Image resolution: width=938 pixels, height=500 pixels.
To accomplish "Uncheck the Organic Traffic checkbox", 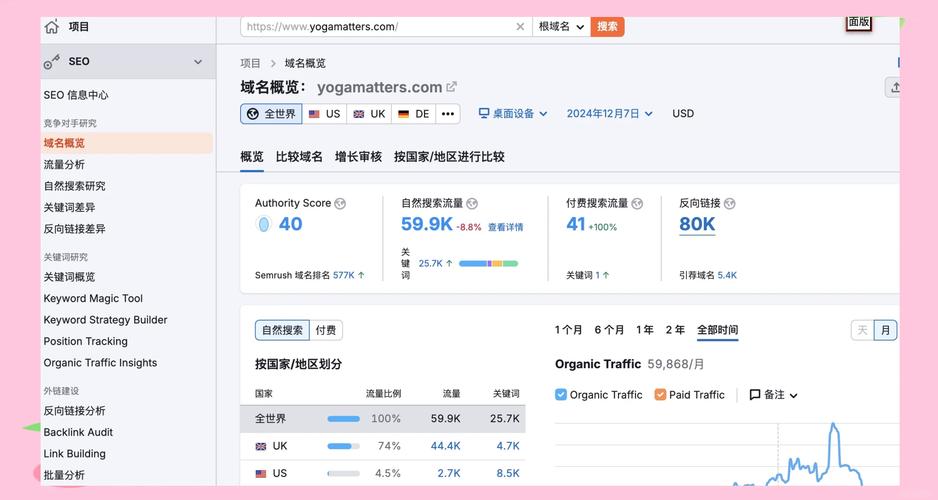I will (x=561, y=394).
